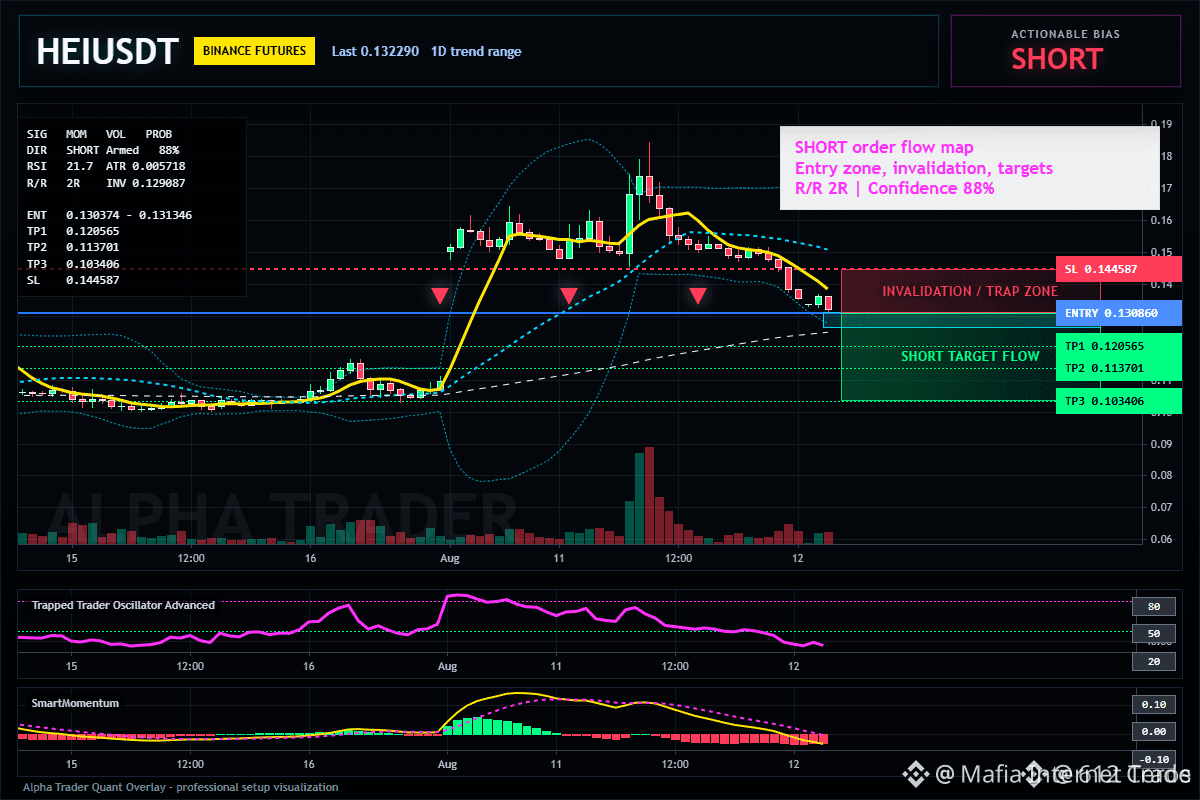This screenshot has height=800, width=1200.
Task: Click the 0.06 price axis label
Action: tap(1161, 540)
